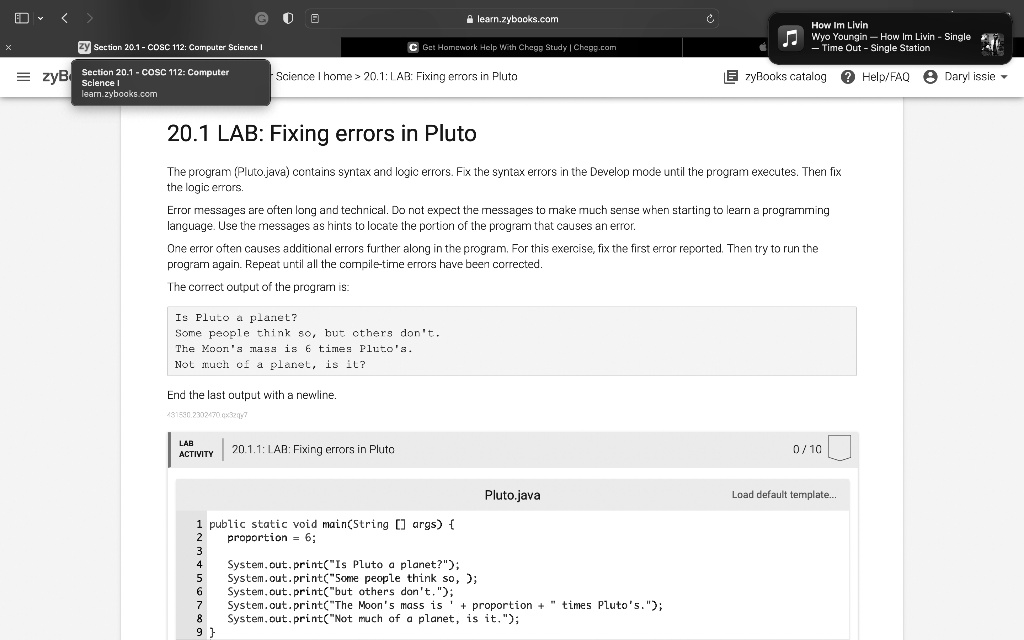Click the Help/FAQ question mark icon
The height and width of the screenshot is (640, 1024).
pyautogui.click(x=848, y=77)
